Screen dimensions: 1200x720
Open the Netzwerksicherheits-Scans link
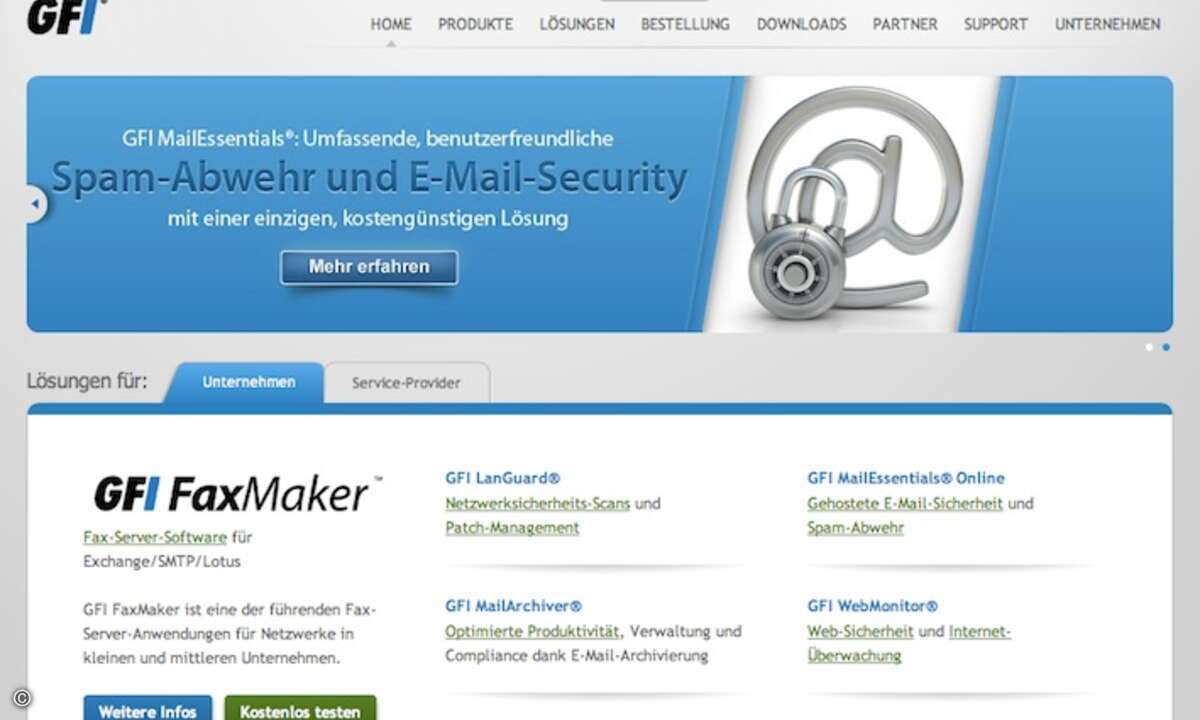pyautogui.click(x=538, y=503)
